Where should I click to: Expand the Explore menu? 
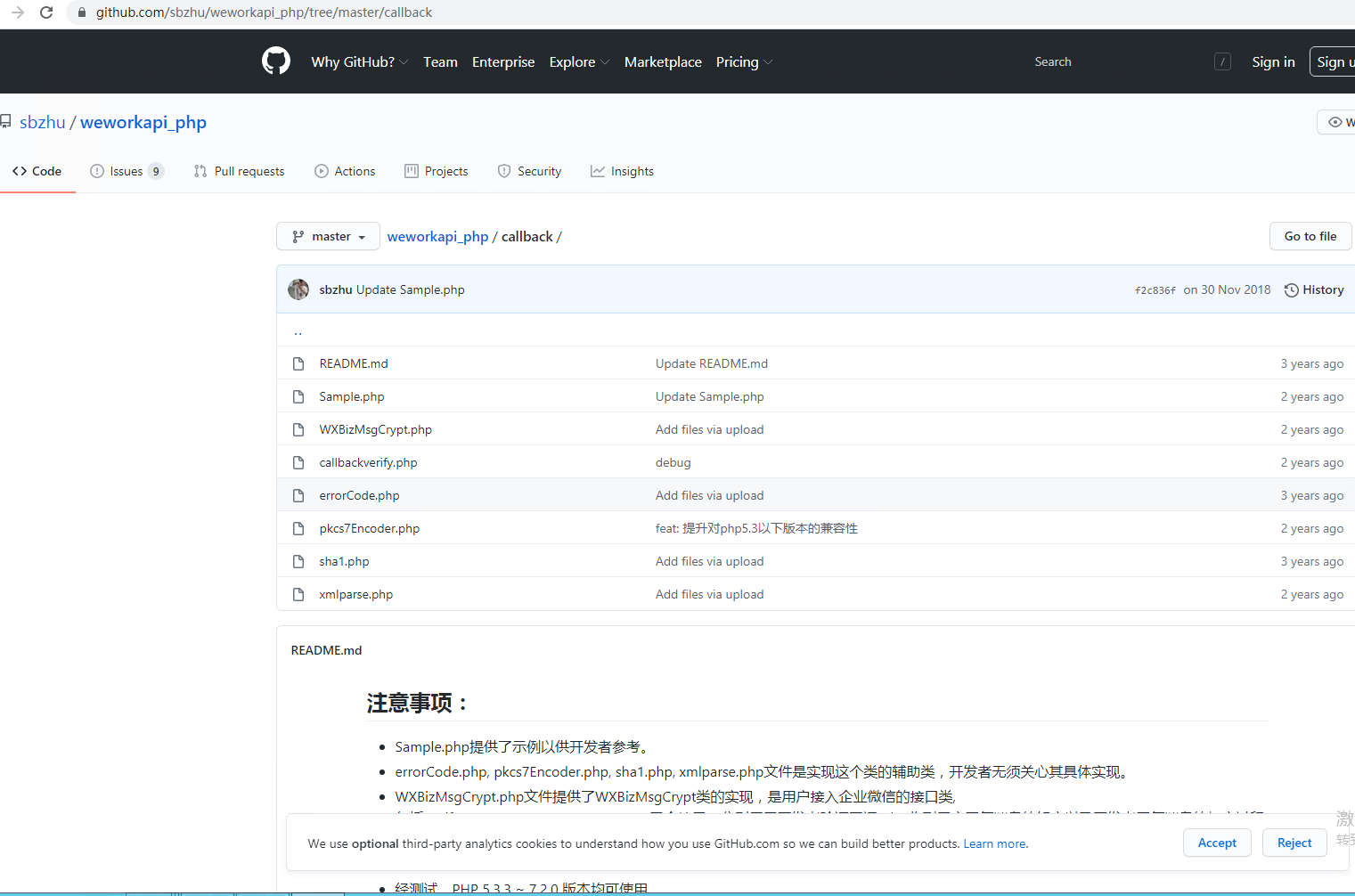pyautogui.click(x=579, y=61)
